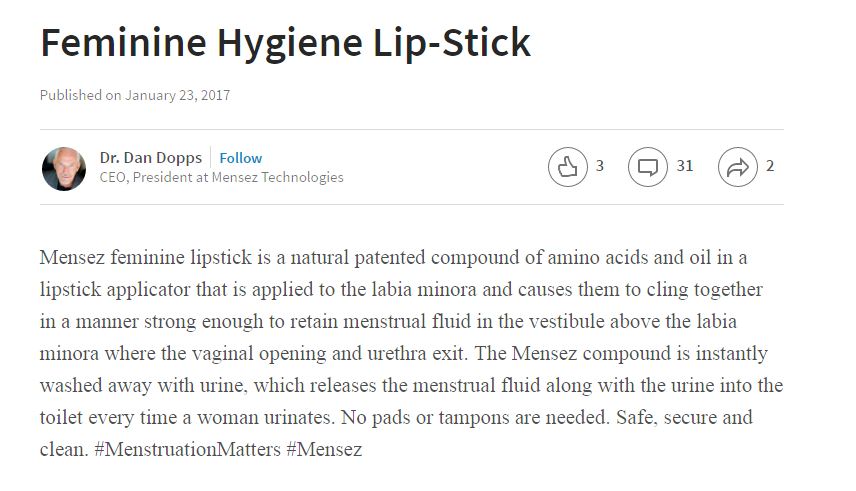The width and height of the screenshot is (856, 491).
Task: Click author name Dr. Dan Dopps
Action: (151, 158)
